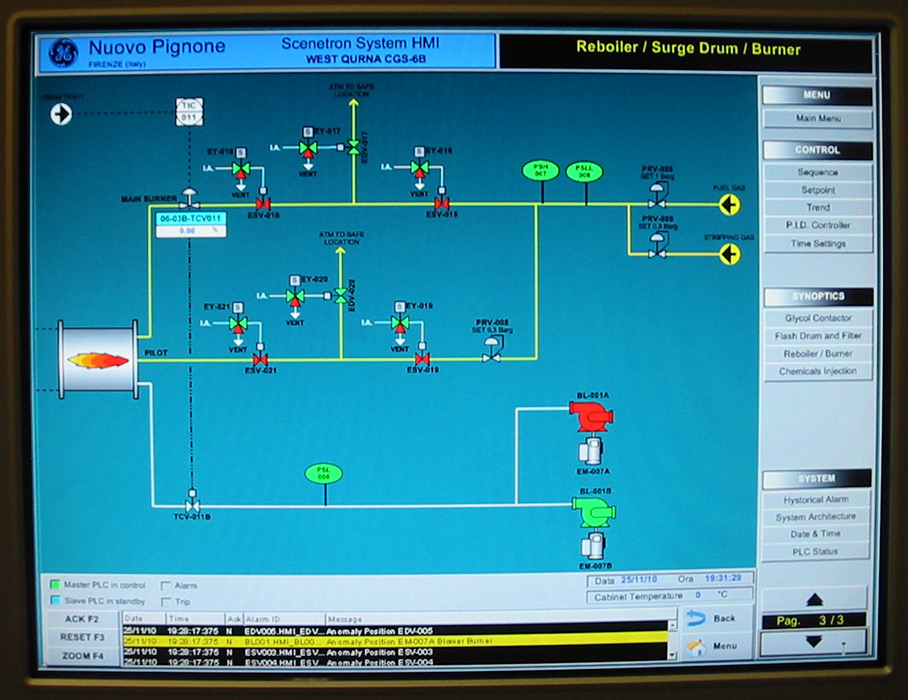Viewport: 908px width, 700px height.
Task: Show the Glycol Contactor synoptic
Action: [818, 318]
